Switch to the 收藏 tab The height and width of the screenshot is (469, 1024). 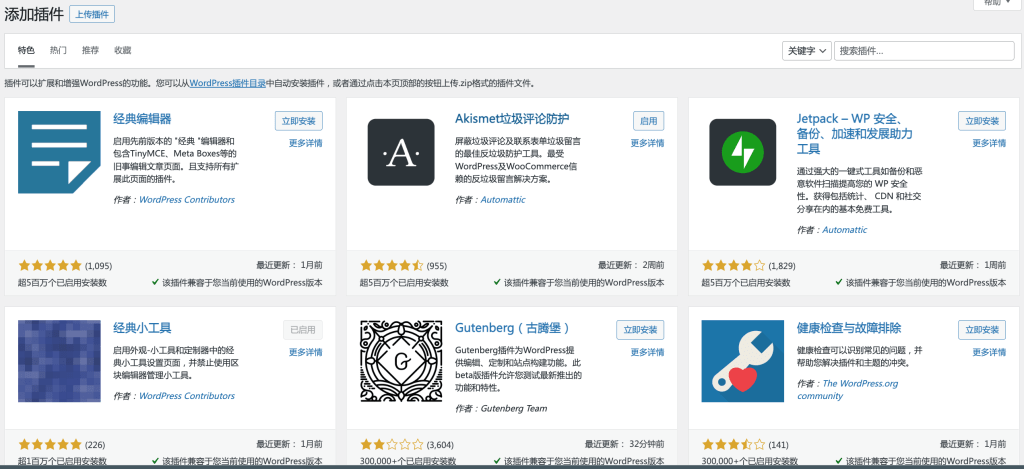tap(123, 50)
